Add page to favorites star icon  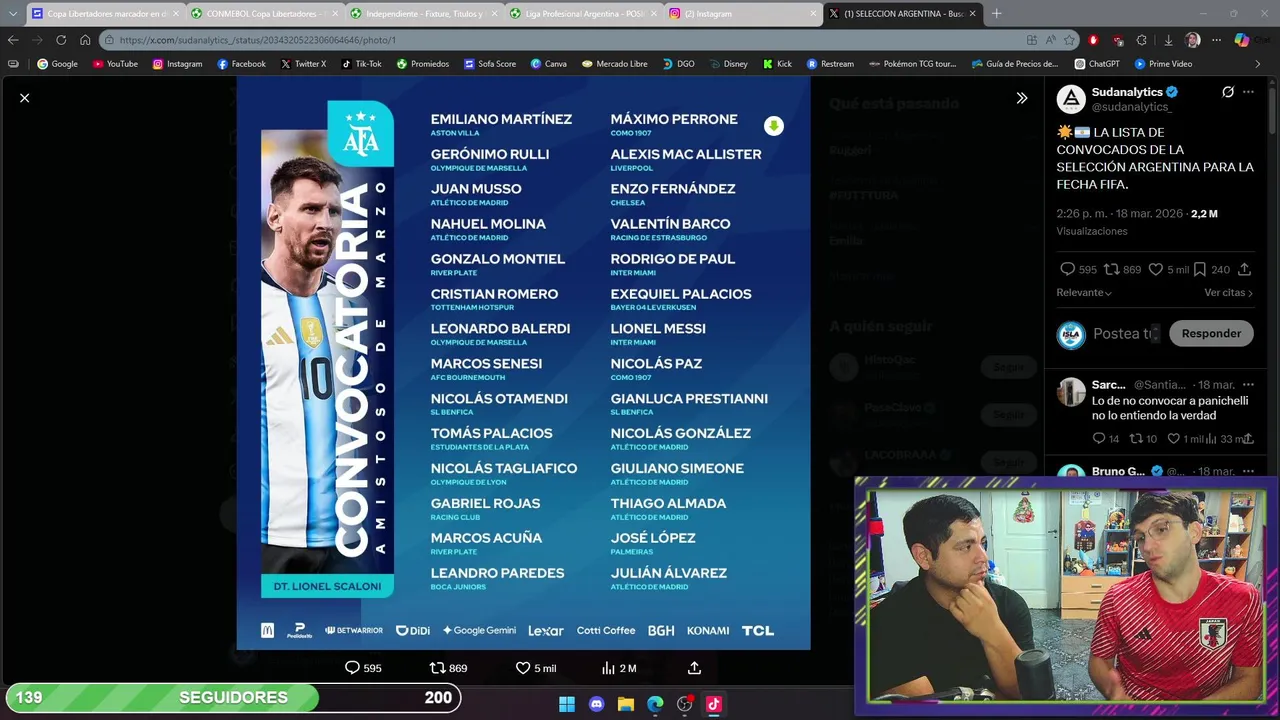click(1069, 40)
